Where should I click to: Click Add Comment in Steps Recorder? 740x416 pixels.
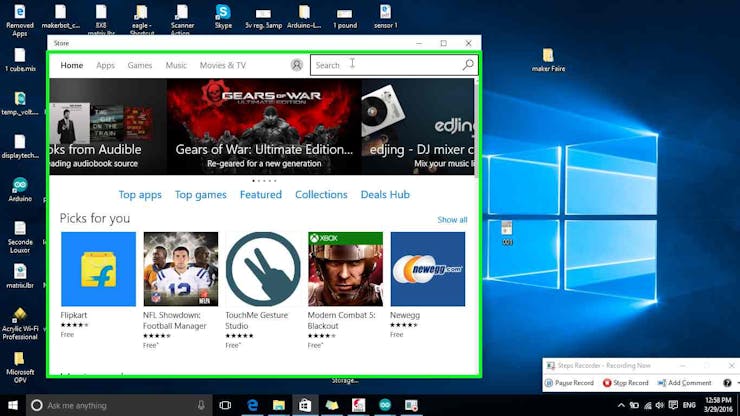pyautogui.click(x=684, y=383)
